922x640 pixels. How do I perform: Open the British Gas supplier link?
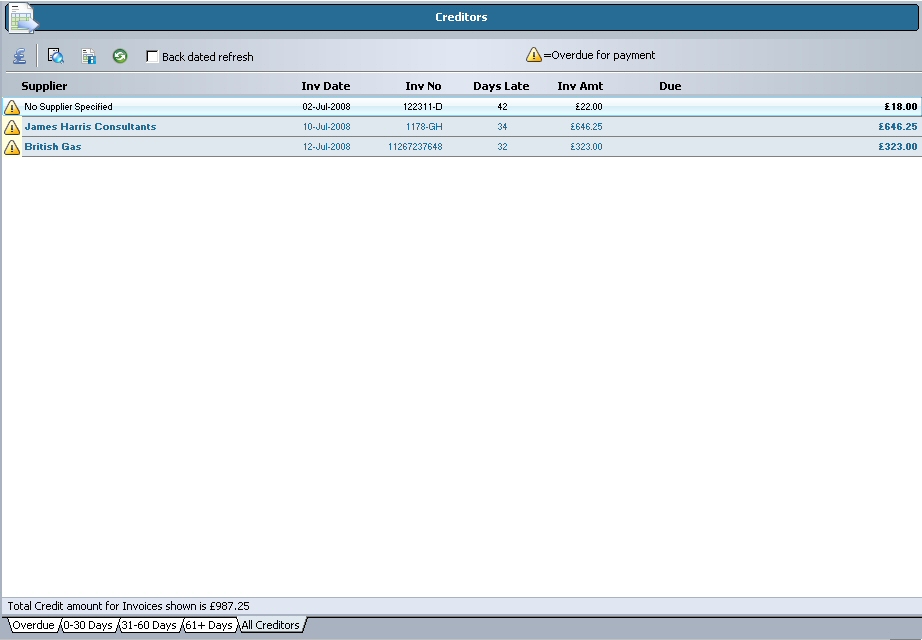pos(53,147)
